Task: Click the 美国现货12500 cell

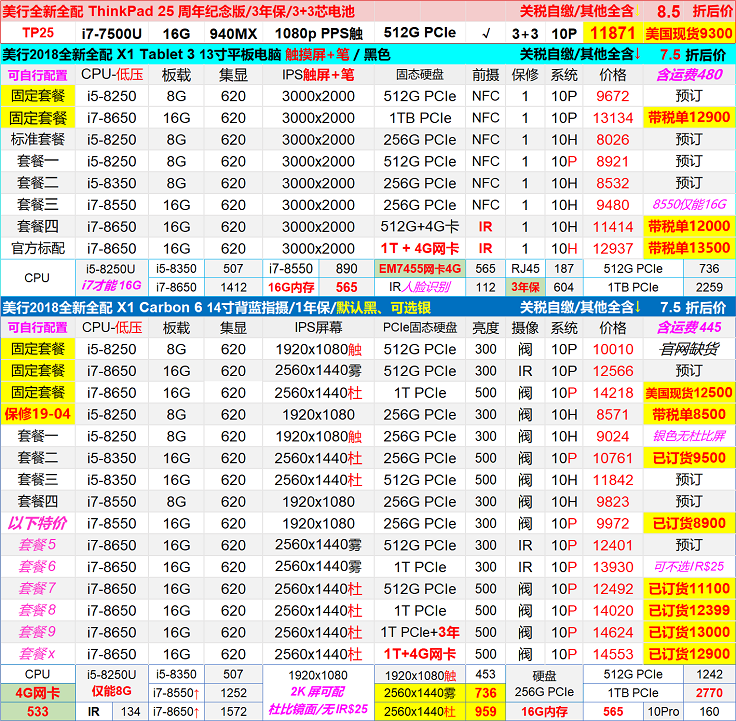Action: point(689,393)
